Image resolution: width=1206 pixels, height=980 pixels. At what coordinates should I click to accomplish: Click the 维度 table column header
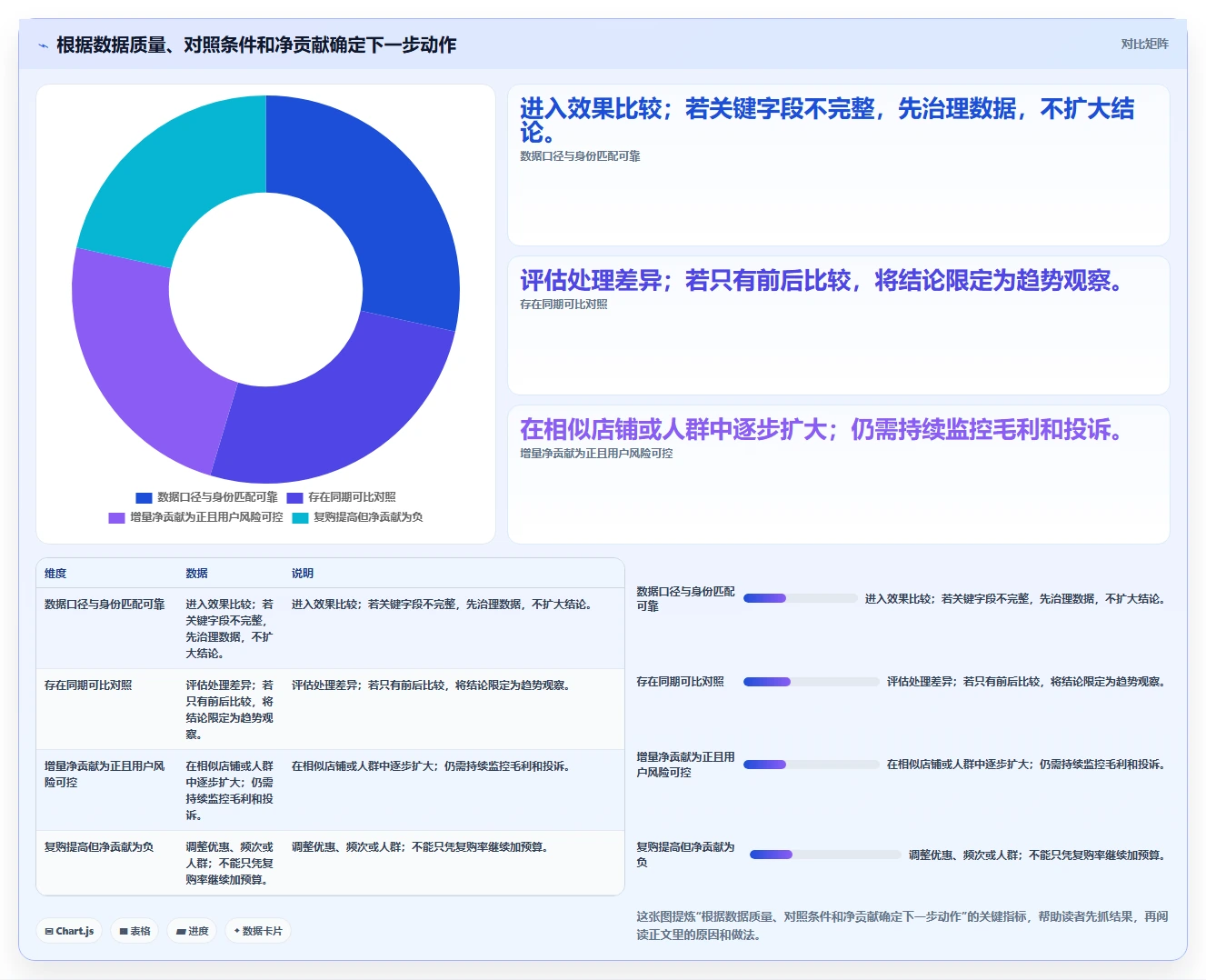pyautogui.click(x=55, y=574)
